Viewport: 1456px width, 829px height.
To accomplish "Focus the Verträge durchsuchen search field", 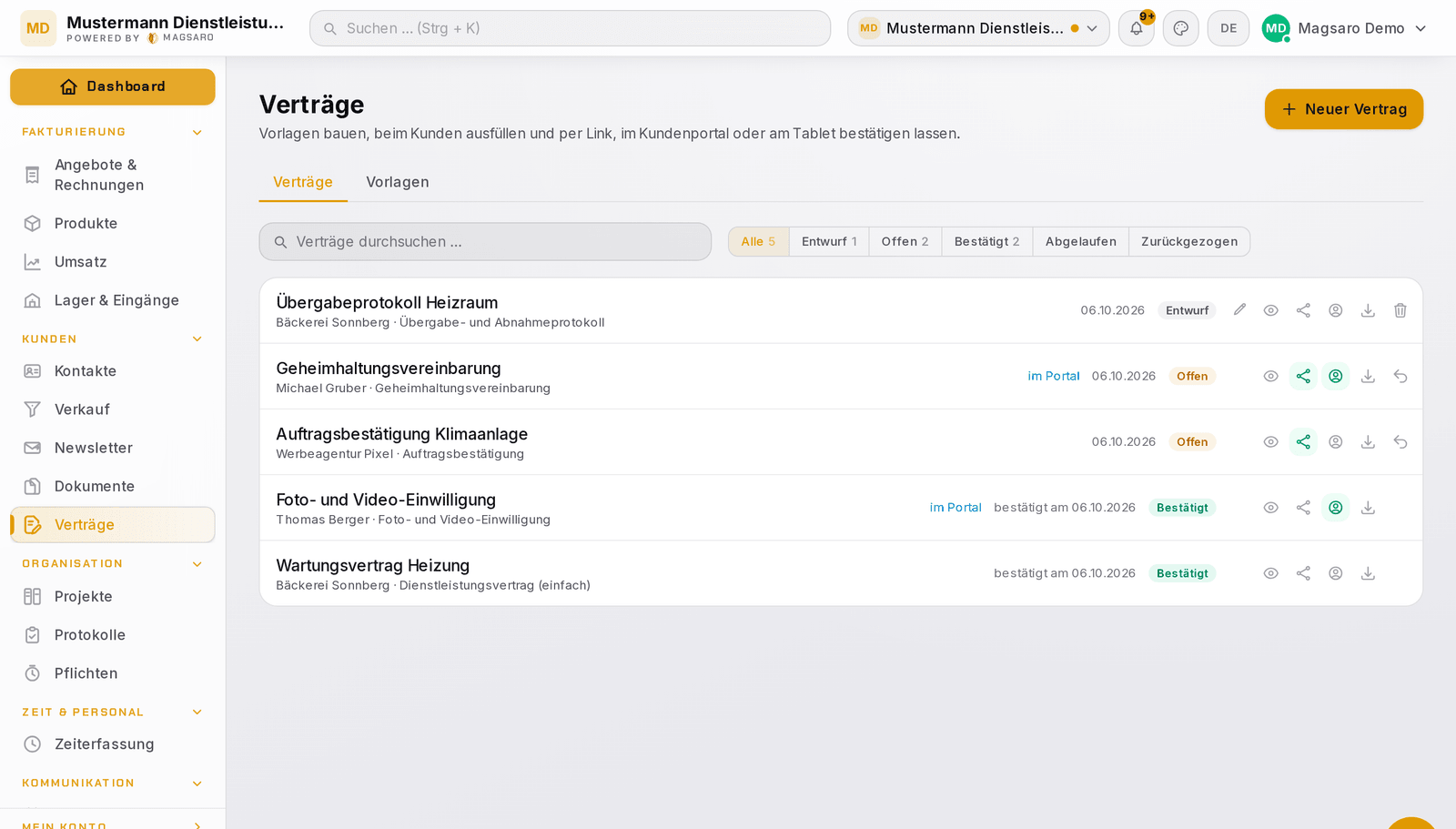I will click(x=485, y=242).
